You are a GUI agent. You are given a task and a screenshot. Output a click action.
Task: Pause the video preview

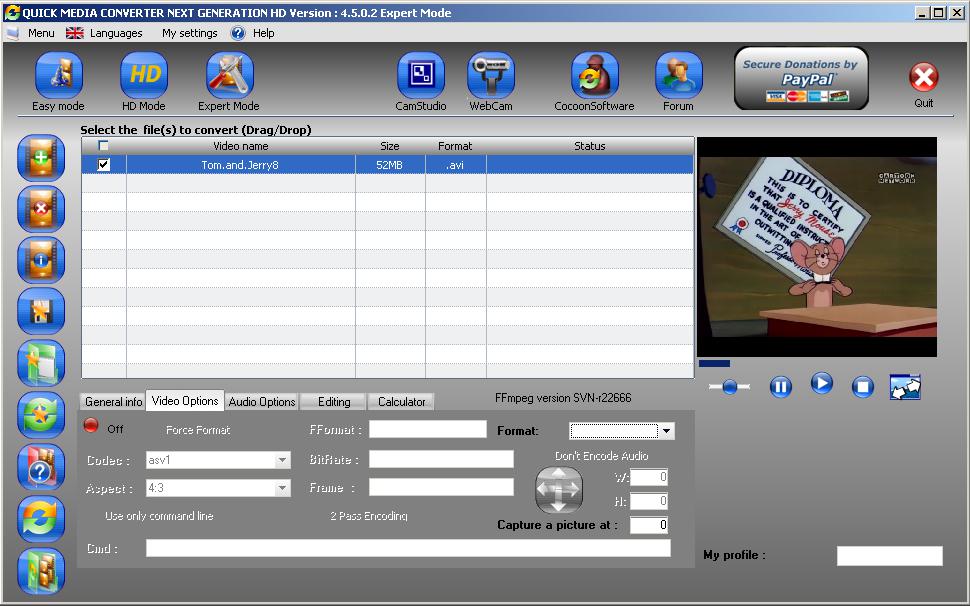781,387
